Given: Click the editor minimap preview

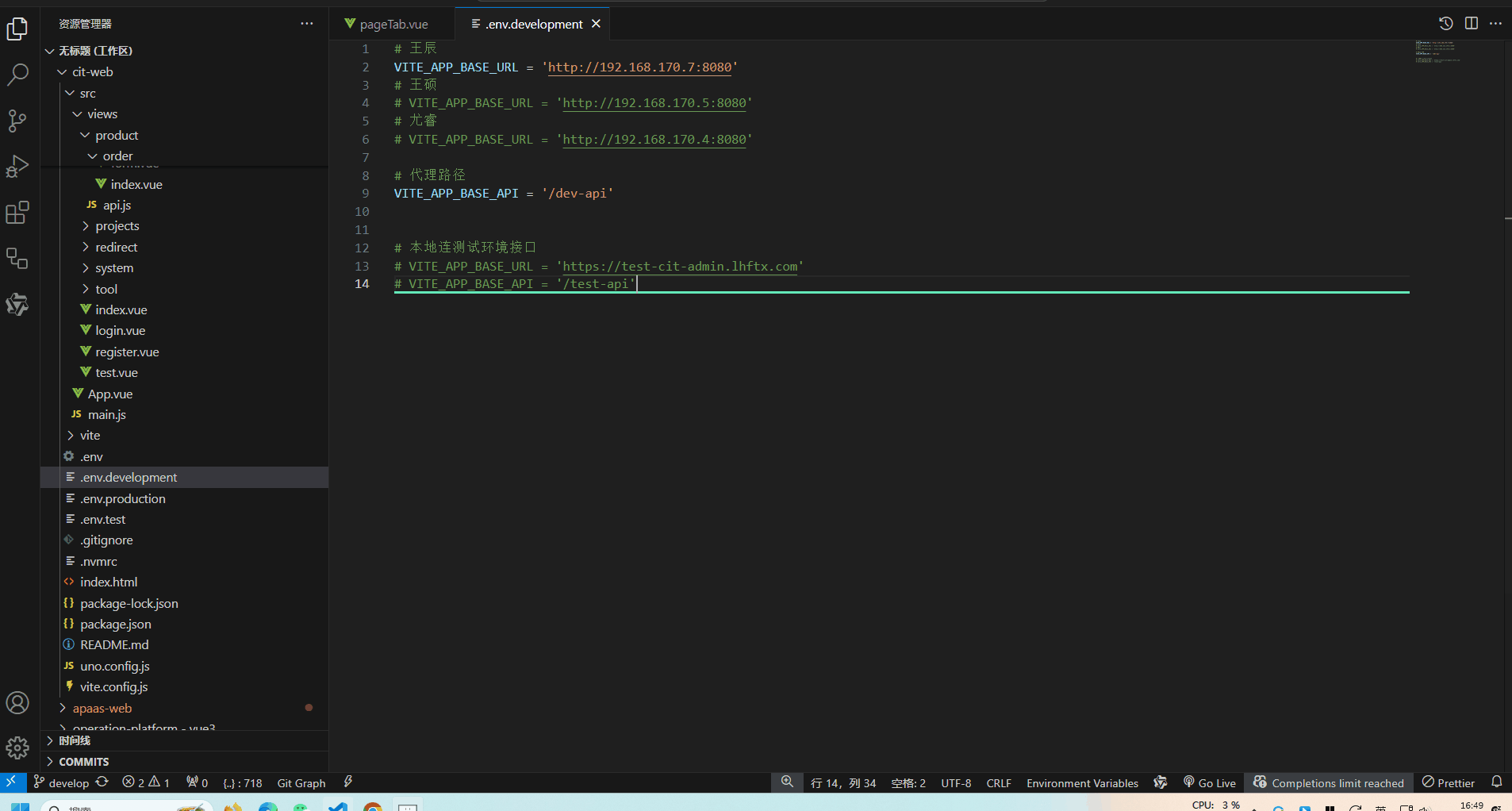Looking at the screenshot, I should pos(1437,52).
